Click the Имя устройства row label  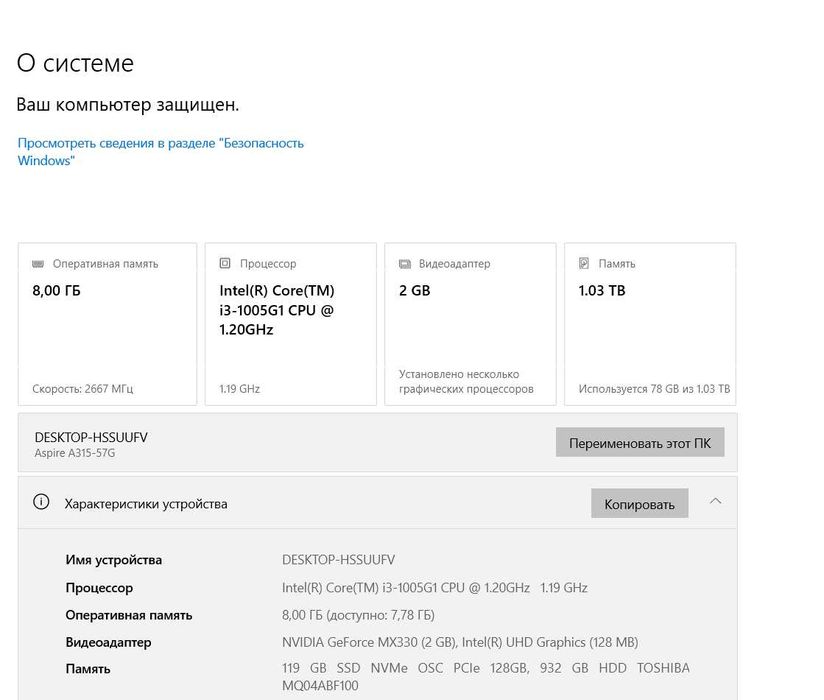point(114,560)
